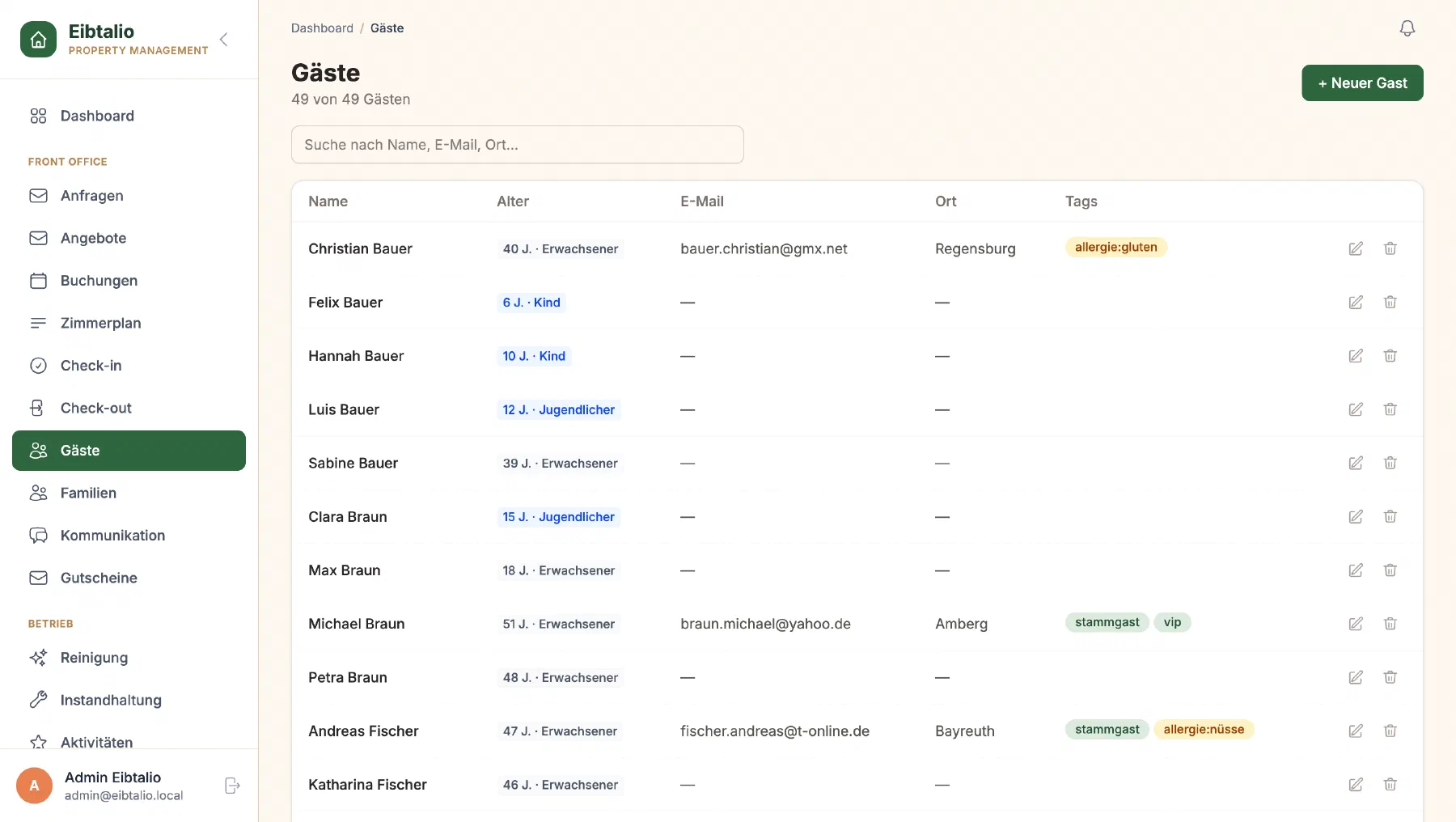The height and width of the screenshot is (822, 1456).
Task: Delete Max Braun with trash icon
Action: pyautogui.click(x=1390, y=570)
